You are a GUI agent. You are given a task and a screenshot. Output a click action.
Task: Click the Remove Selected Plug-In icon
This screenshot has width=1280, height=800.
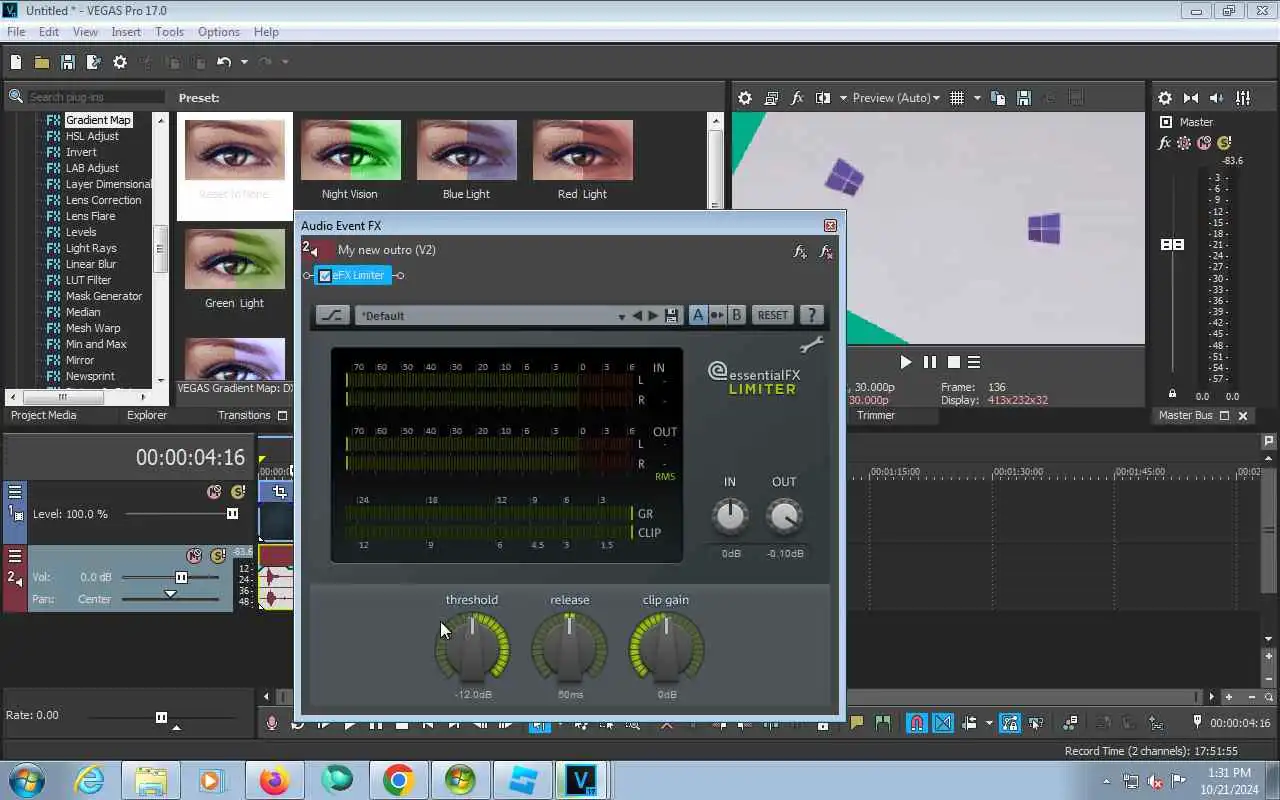(826, 252)
